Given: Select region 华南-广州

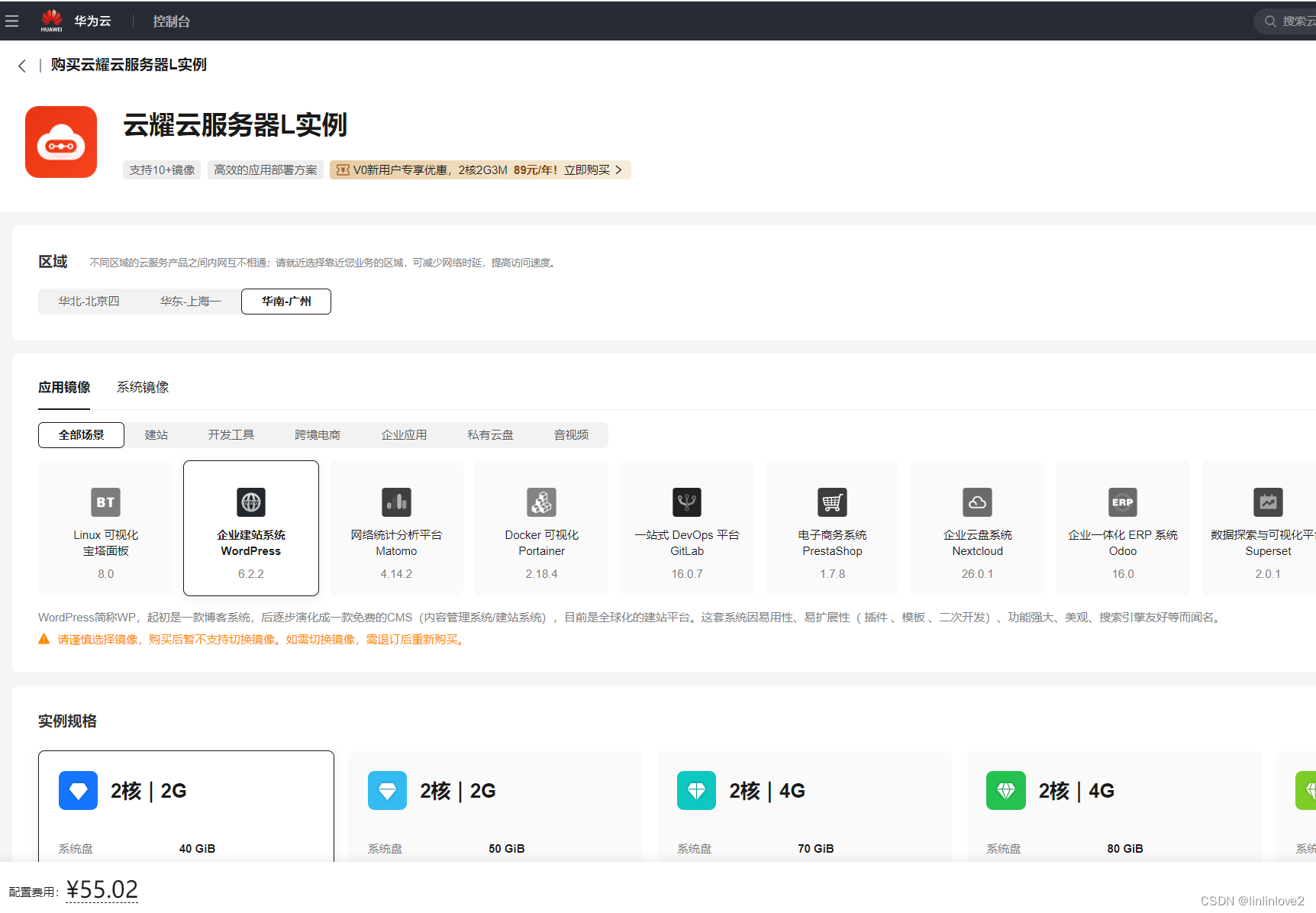Looking at the screenshot, I should [286, 302].
